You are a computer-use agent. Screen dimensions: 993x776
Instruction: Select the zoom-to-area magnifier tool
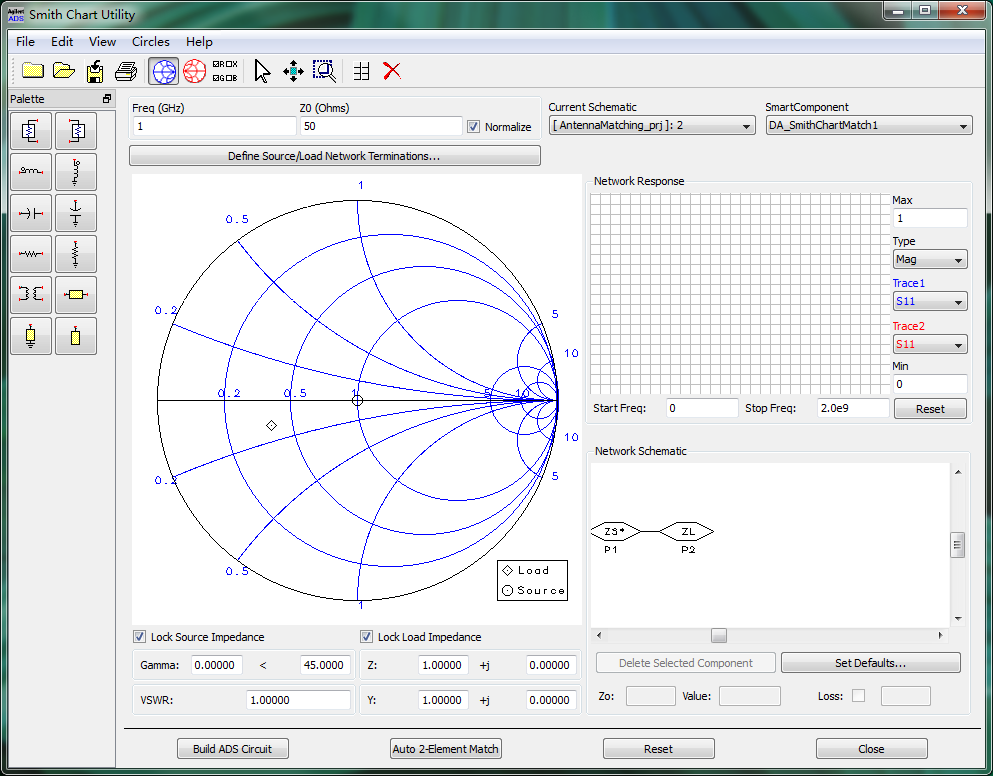pos(325,71)
